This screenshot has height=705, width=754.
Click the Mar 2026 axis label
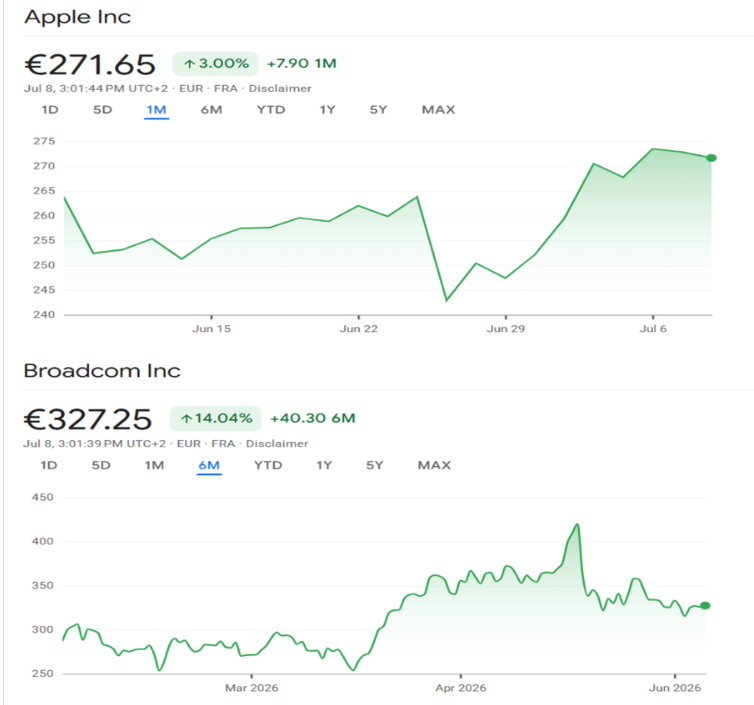[251, 688]
